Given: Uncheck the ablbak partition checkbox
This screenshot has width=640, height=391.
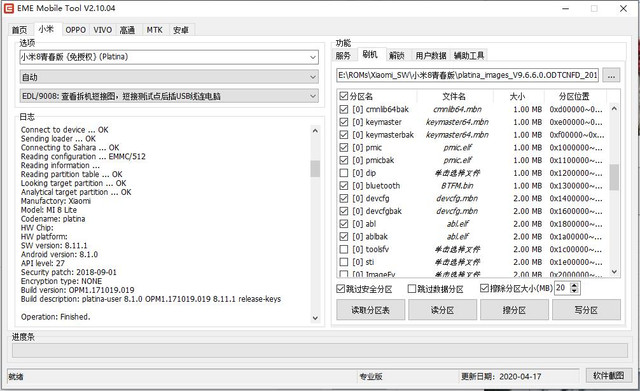Looking at the screenshot, I should 344,236.
